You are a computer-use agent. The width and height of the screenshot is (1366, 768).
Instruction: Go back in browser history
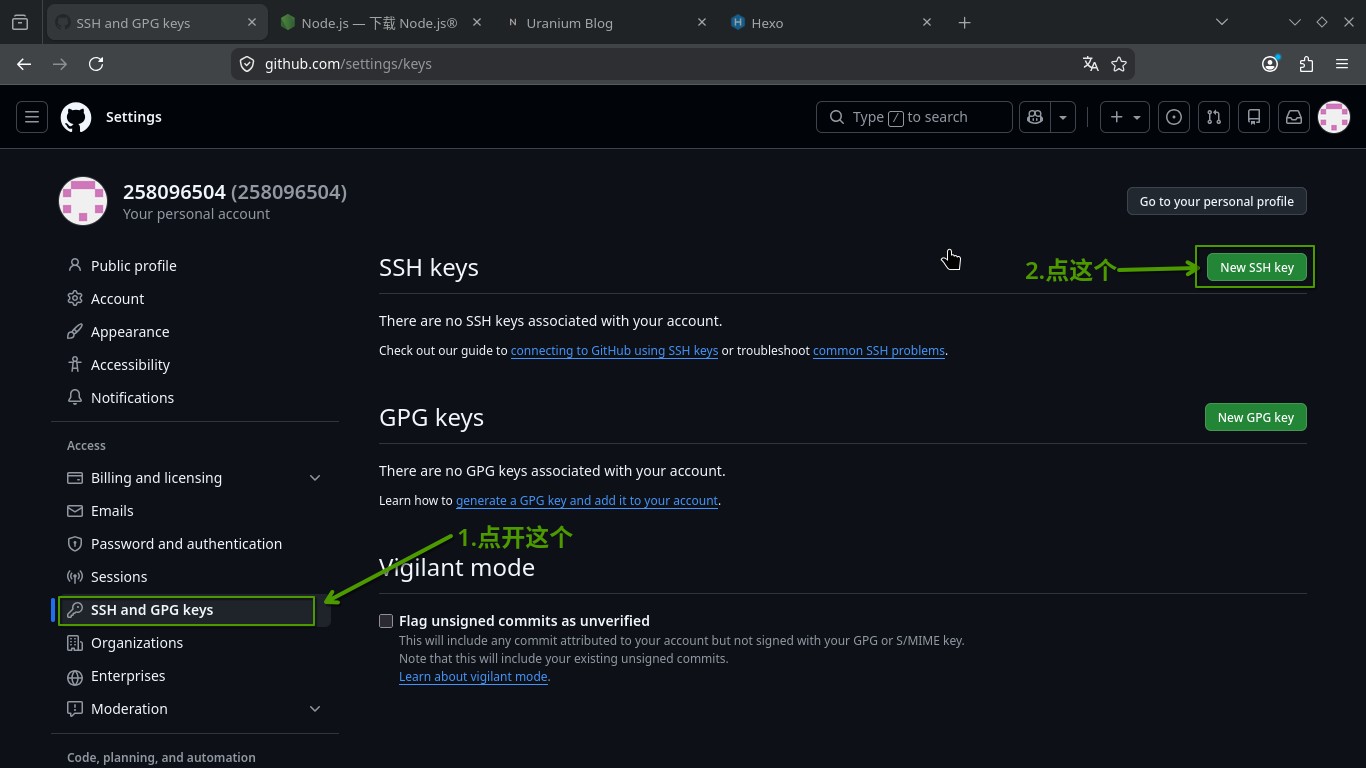coord(24,64)
